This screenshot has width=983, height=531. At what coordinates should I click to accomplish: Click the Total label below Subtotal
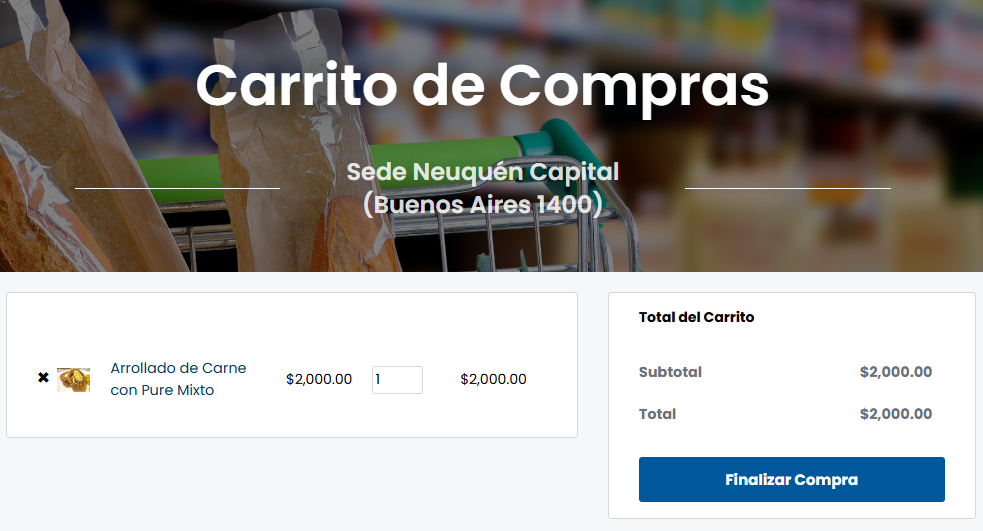[x=657, y=414]
